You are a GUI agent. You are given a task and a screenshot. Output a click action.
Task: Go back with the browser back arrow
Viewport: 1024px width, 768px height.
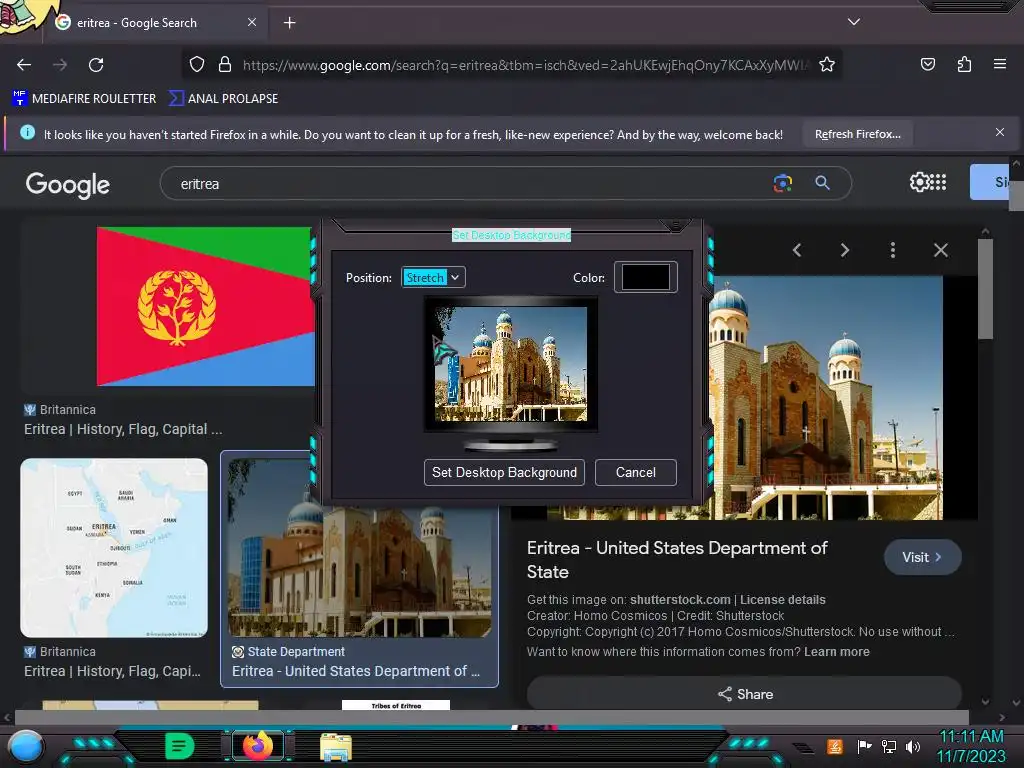[x=24, y=65]
